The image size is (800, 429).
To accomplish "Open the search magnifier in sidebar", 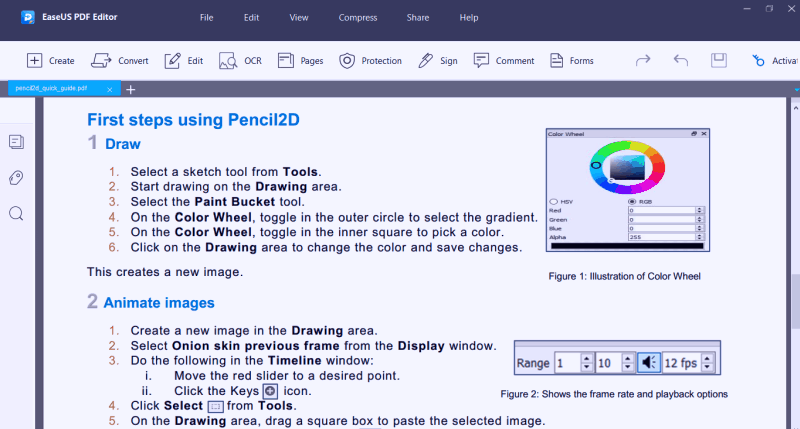I will tap(16, 213).
